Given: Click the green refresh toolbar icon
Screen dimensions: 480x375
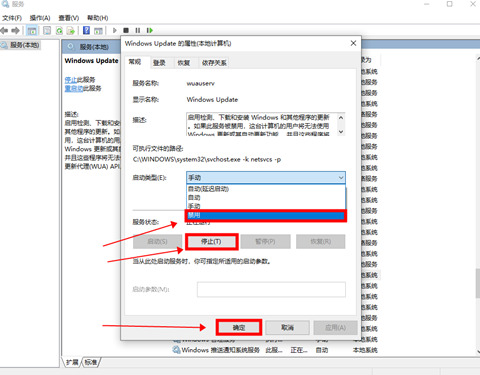Looking at the screenshot, I should [59, 31].
